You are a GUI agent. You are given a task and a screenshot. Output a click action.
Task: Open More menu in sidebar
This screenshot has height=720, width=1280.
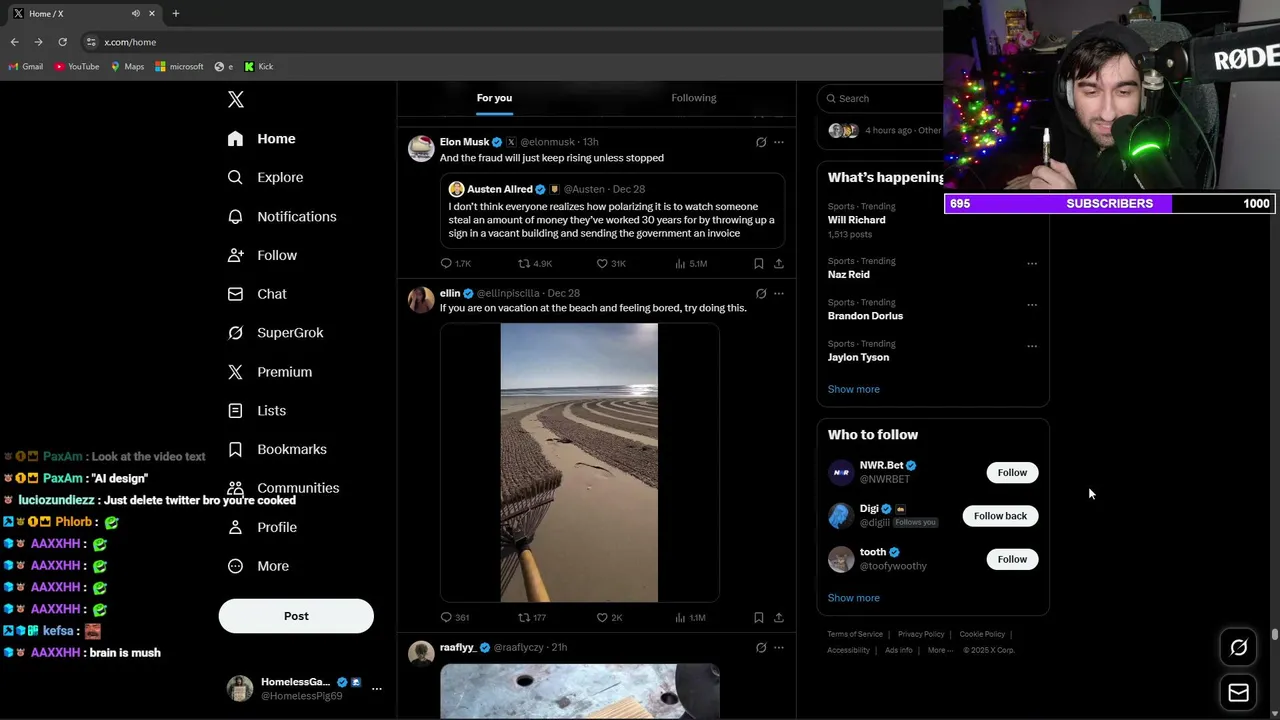click(x=258, y=566)
